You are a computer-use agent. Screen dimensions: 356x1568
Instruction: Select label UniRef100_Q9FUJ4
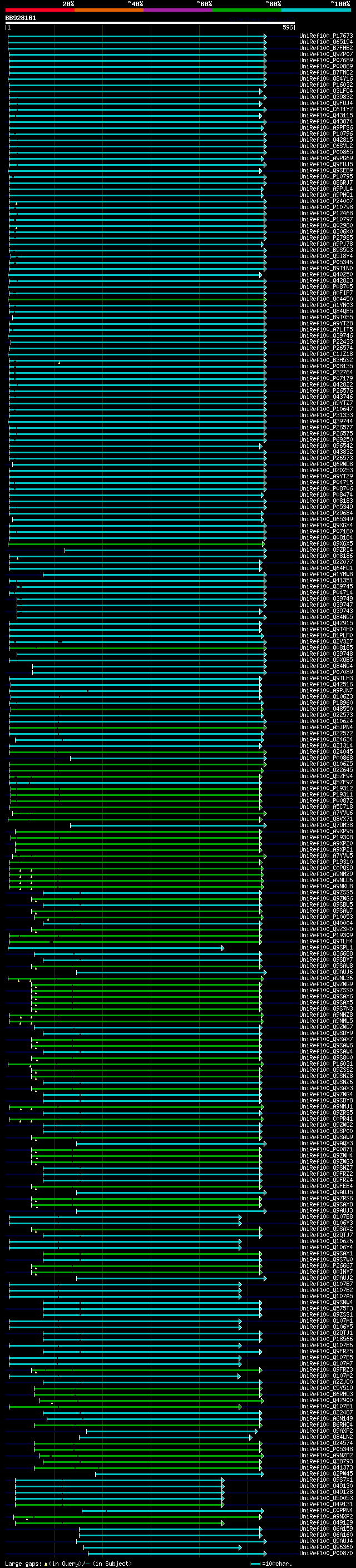click(326, 103)
